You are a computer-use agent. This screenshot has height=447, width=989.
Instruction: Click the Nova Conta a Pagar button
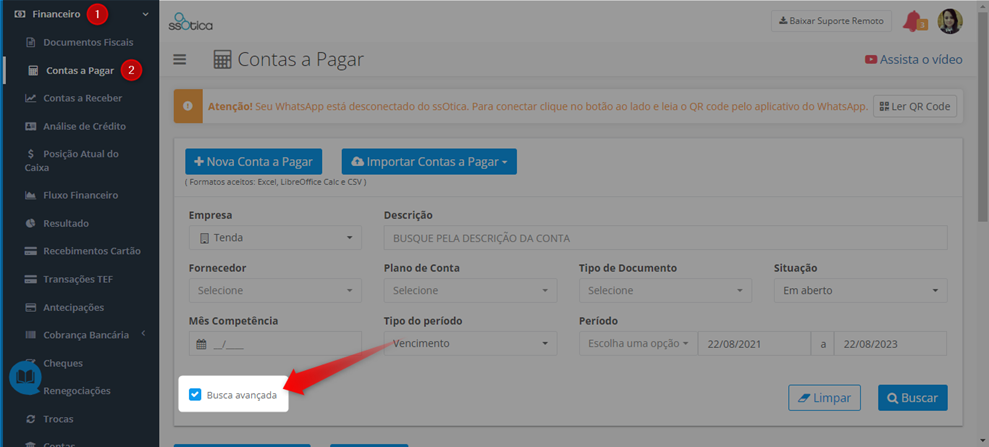pyautogui.click(x=254, y=161)
